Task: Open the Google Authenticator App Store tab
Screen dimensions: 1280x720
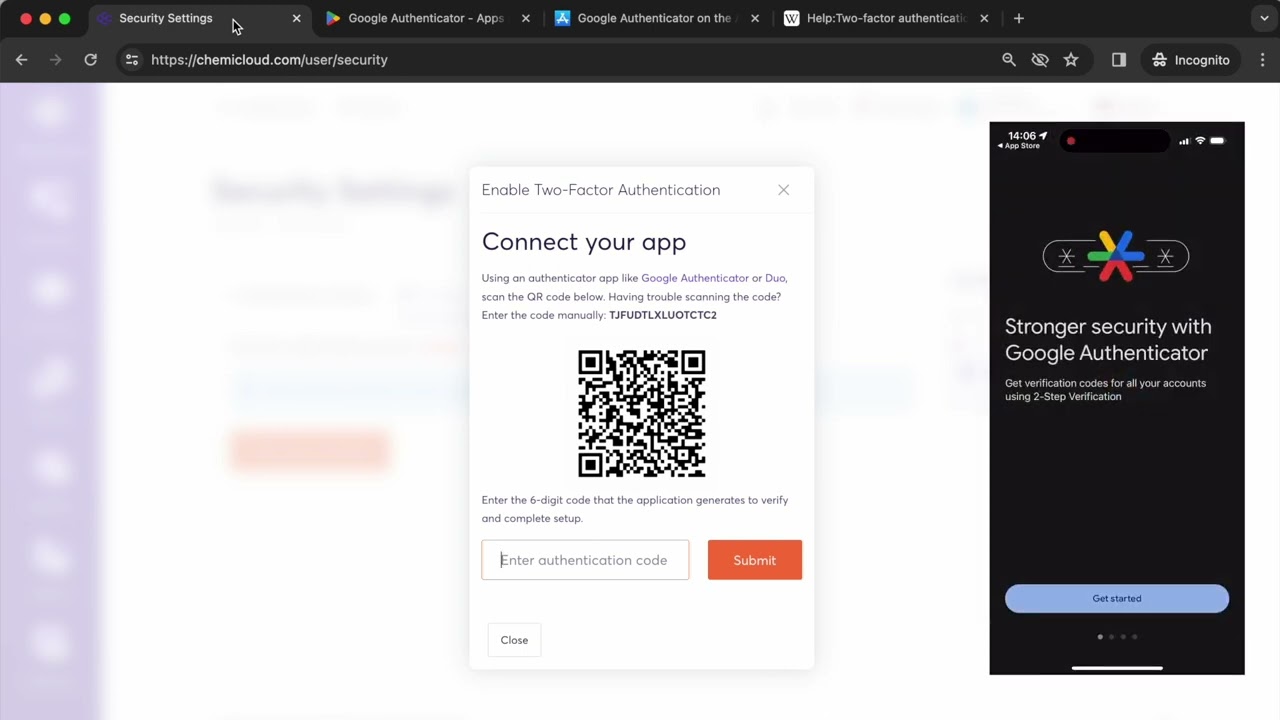Action: (656, 18)
